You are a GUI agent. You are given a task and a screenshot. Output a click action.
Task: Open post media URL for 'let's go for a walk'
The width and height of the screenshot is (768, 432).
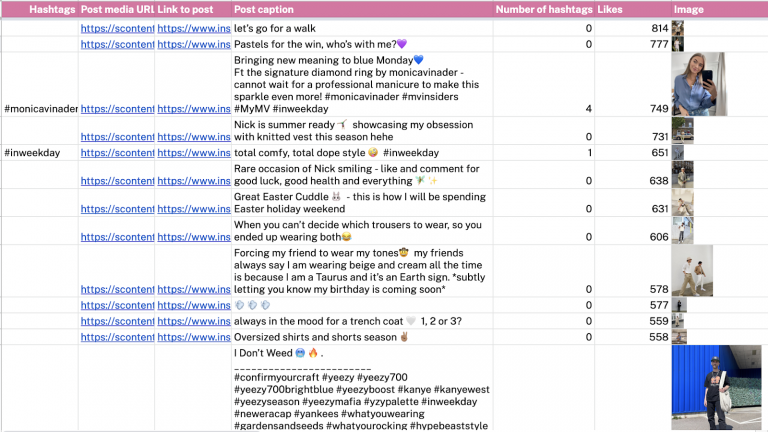point(116,29)
